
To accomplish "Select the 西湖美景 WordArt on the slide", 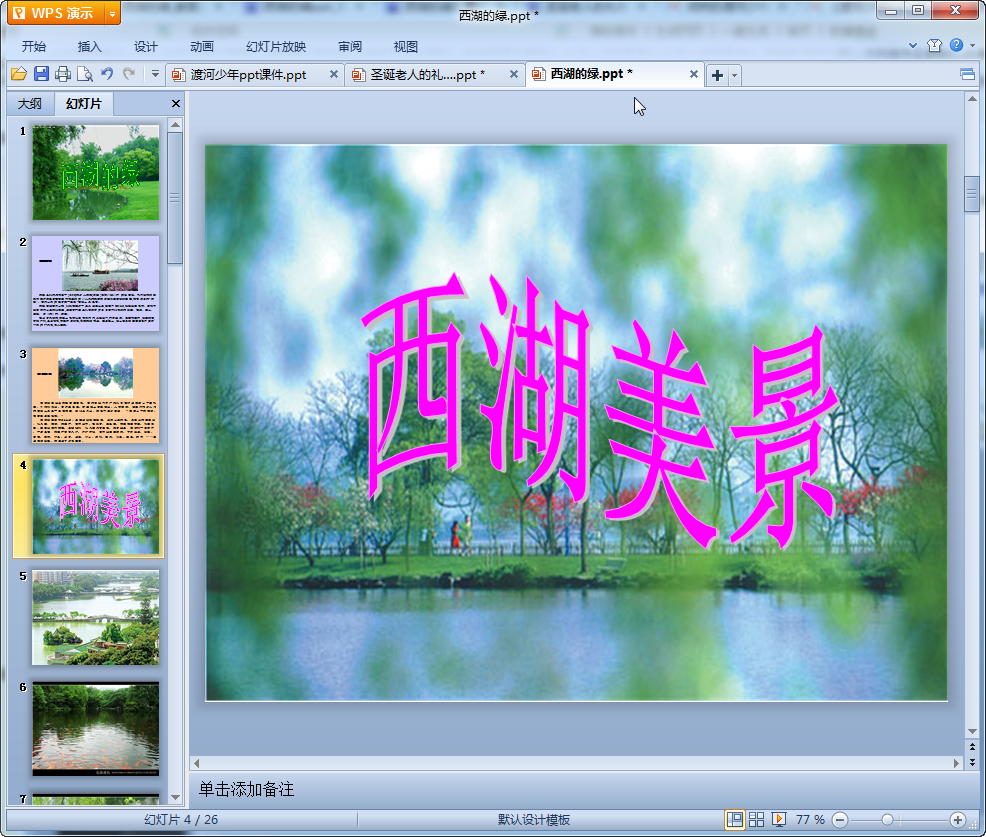I will [x=601, y=412].
